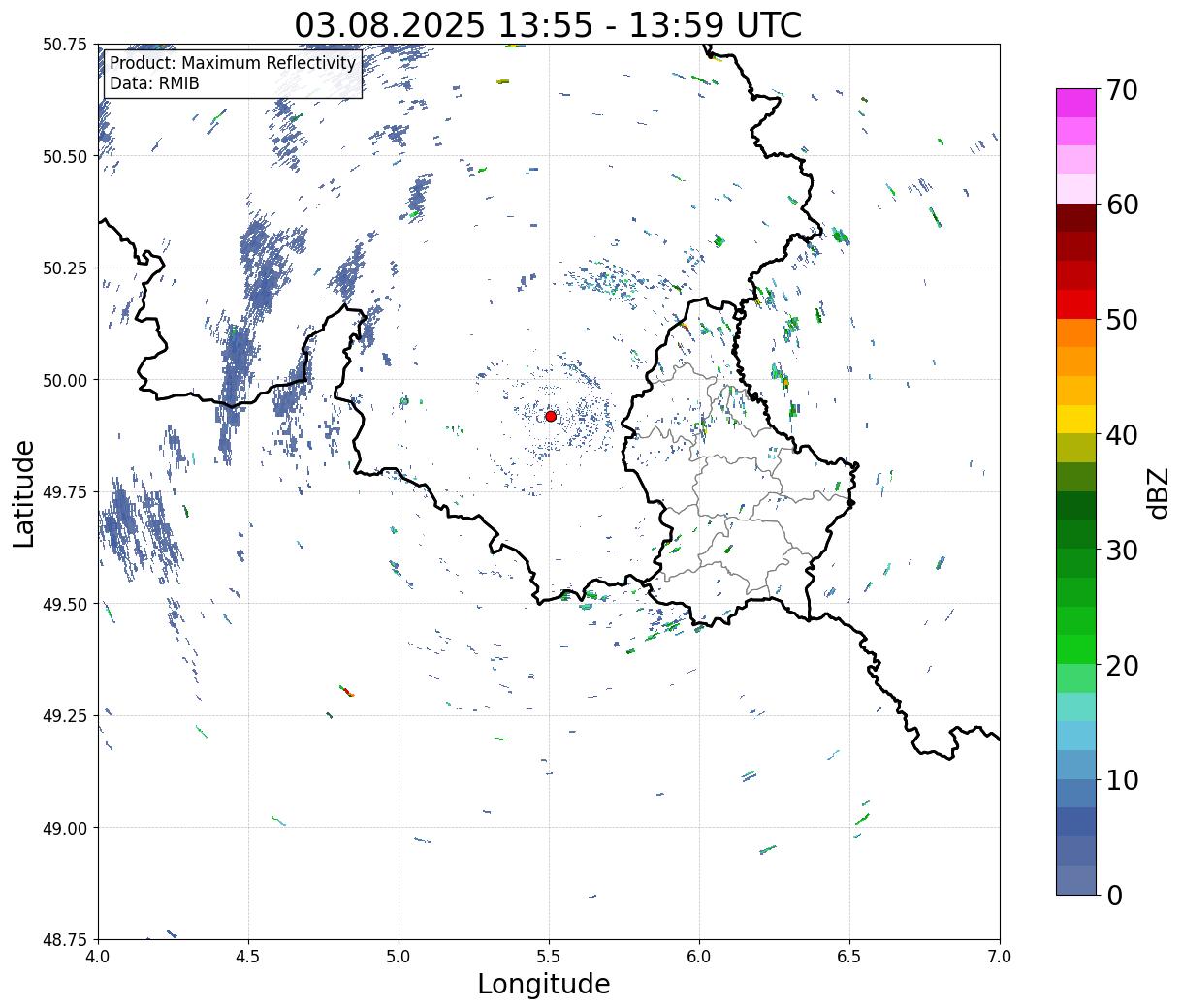
Task: Click the red-orange strong echo near 49.3 latitude
Action: (x=347, y=691)
